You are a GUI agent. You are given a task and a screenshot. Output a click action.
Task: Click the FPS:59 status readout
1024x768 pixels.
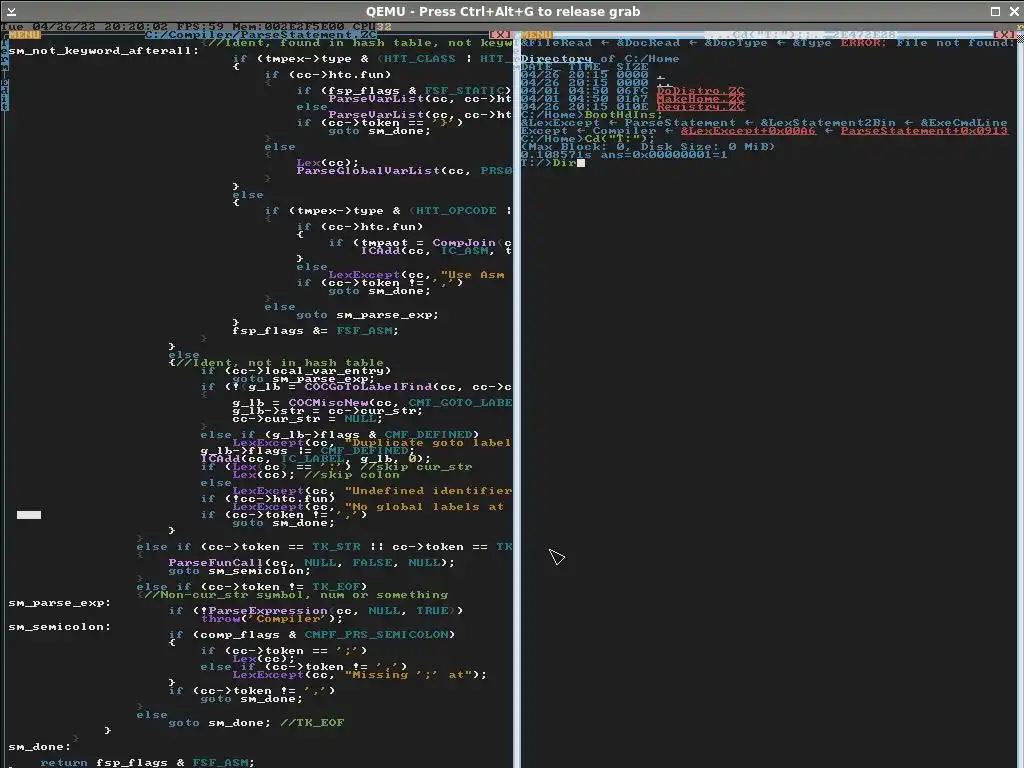[x=200, y=27]
